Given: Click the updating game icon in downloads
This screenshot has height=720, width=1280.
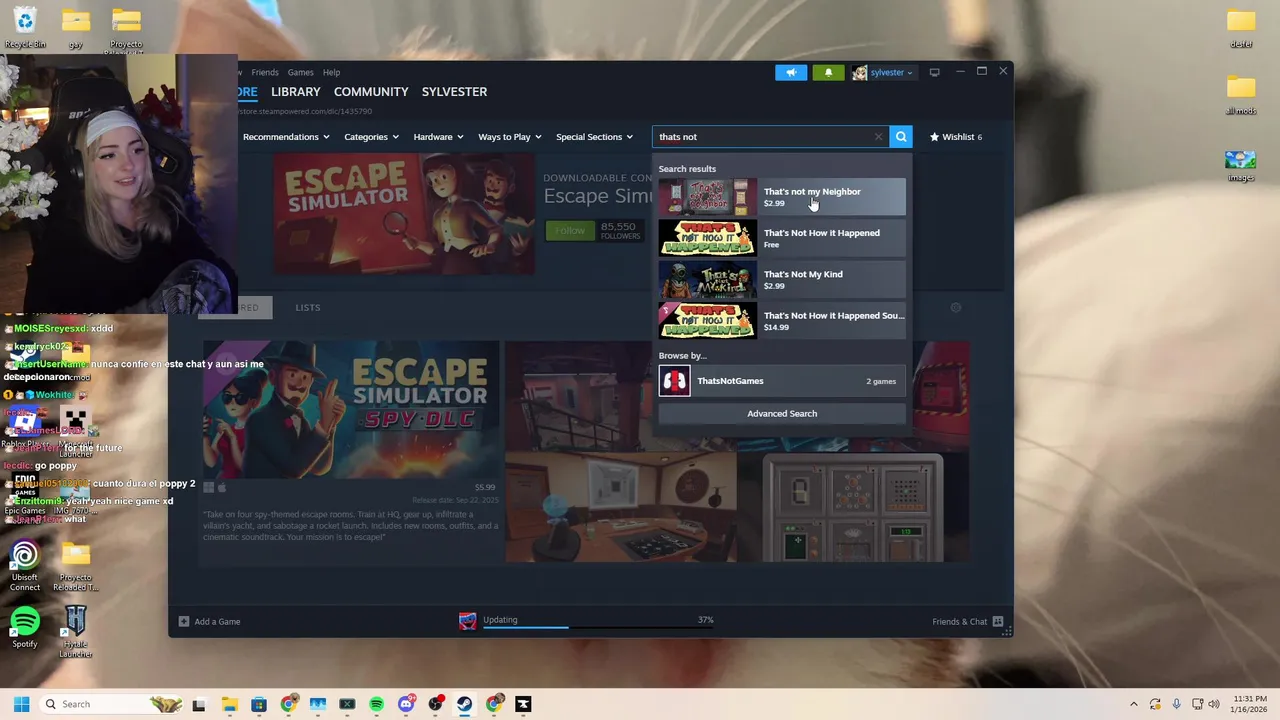Looking at the screenshot, I should click(x=467, y=621).
